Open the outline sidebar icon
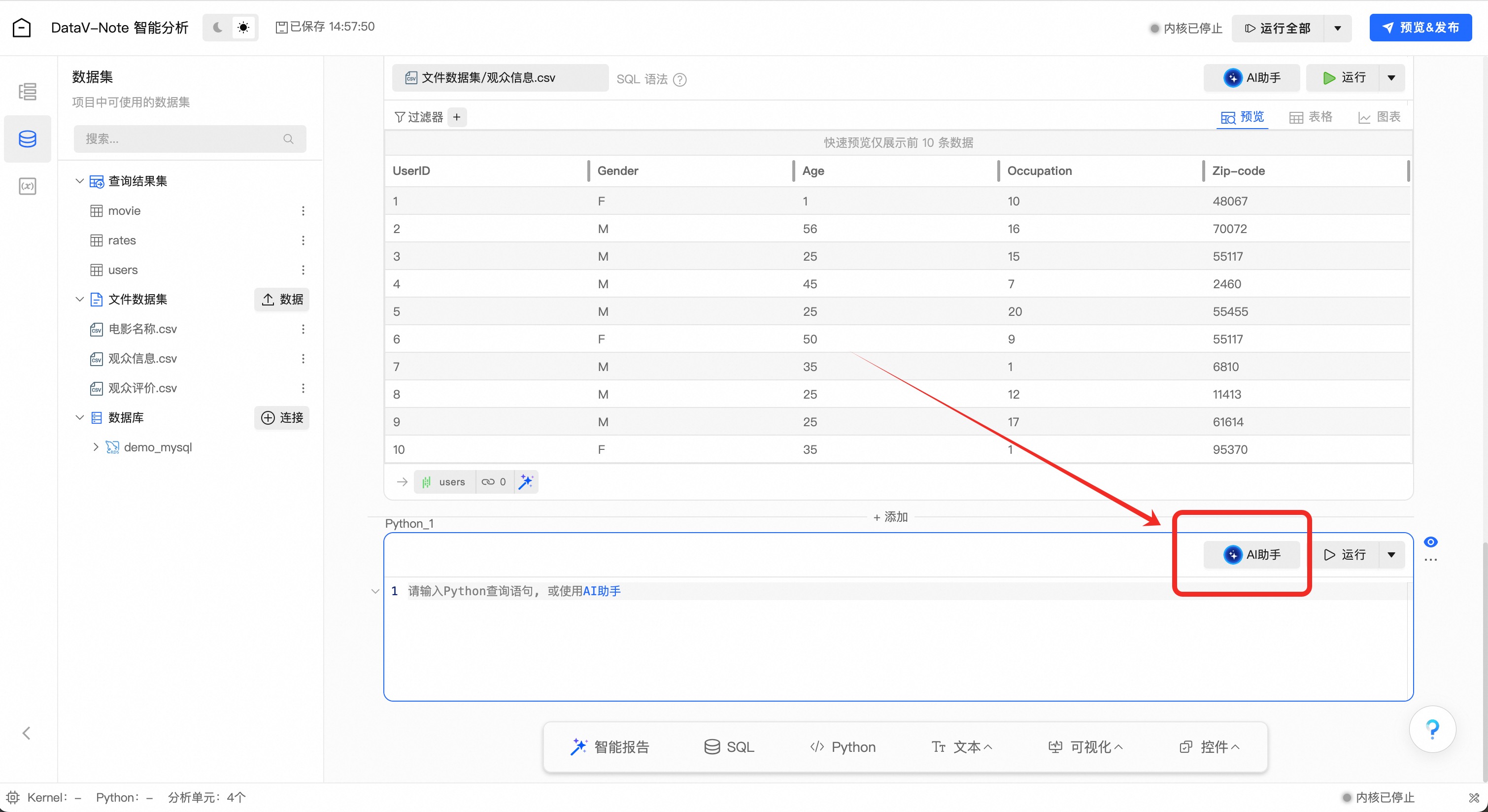This screenshot has width=1488, height=812. [27, 91]
